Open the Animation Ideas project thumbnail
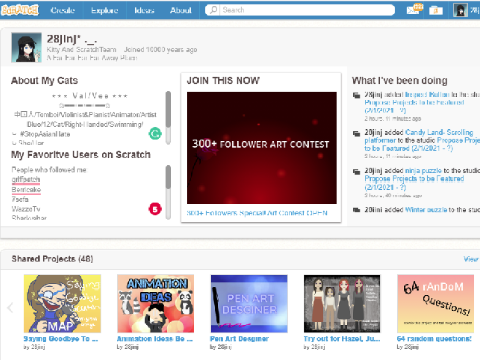This screenshot has width=480, height=360. [155, 303]
